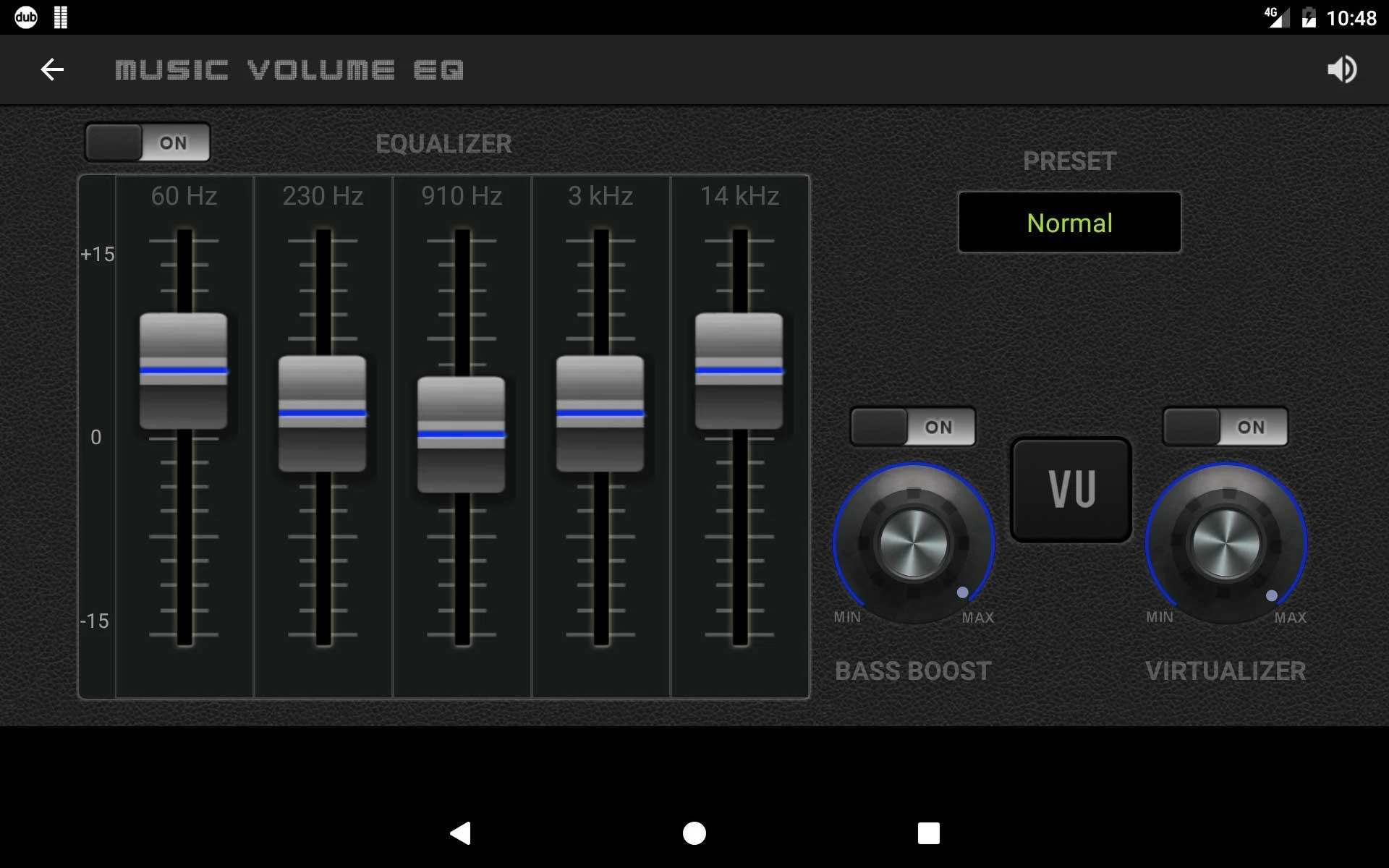Click the 60 Hz band label
The image size is (1389, 868).
pyautogui.click(x=184, y=196)
